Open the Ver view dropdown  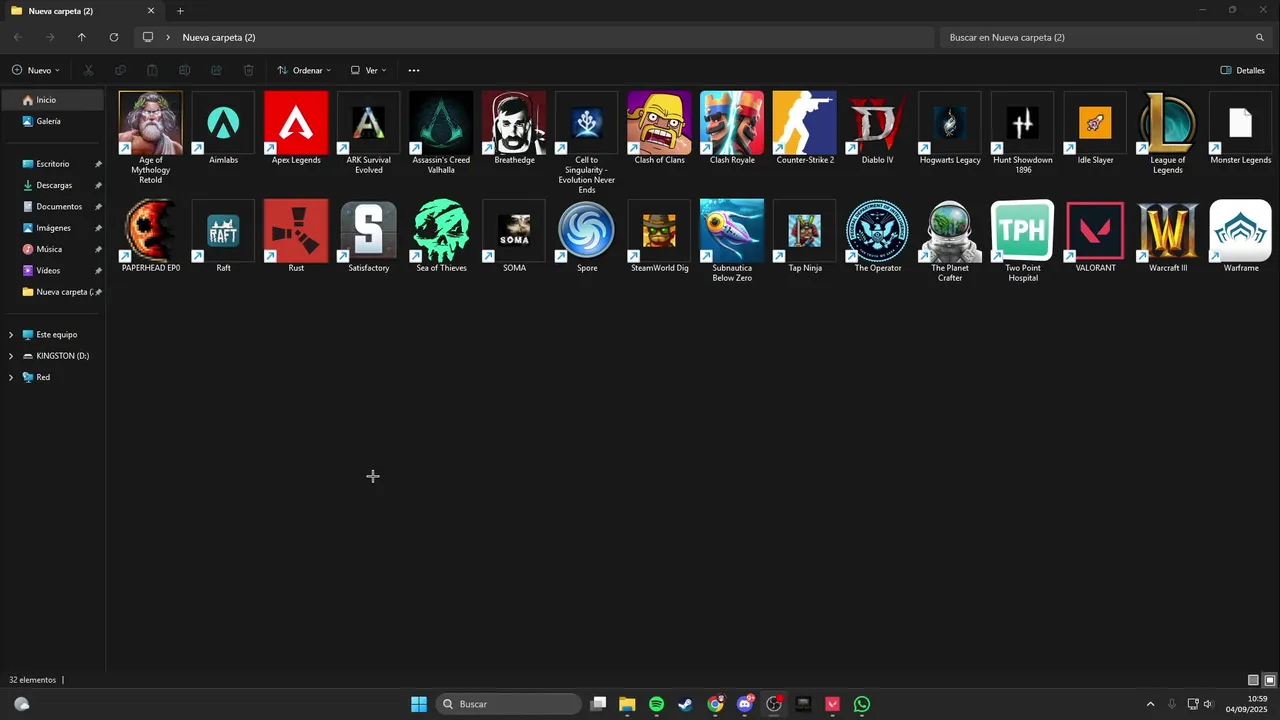click(368, 70)
